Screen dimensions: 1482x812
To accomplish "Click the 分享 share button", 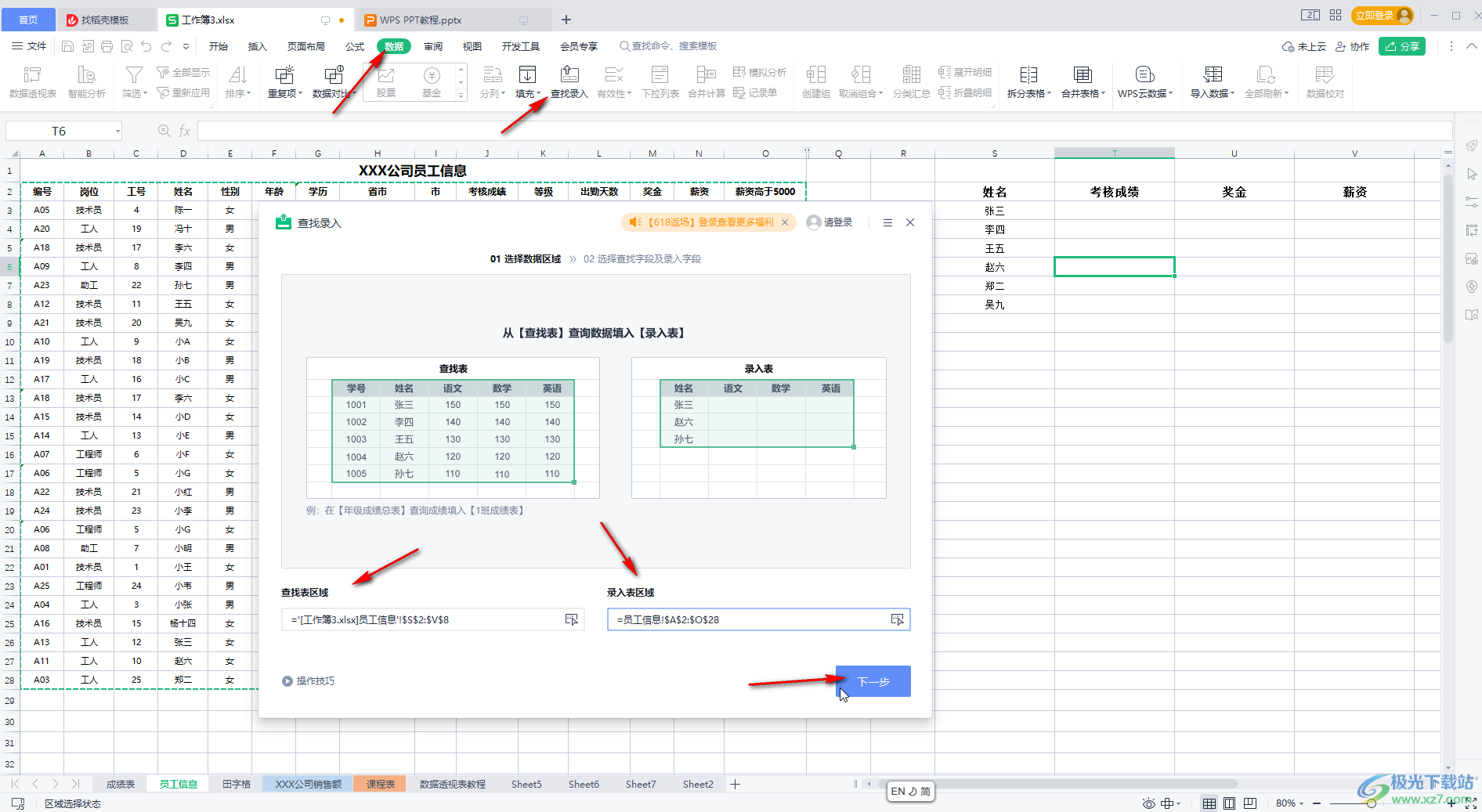I will [x=1402, y=46].
